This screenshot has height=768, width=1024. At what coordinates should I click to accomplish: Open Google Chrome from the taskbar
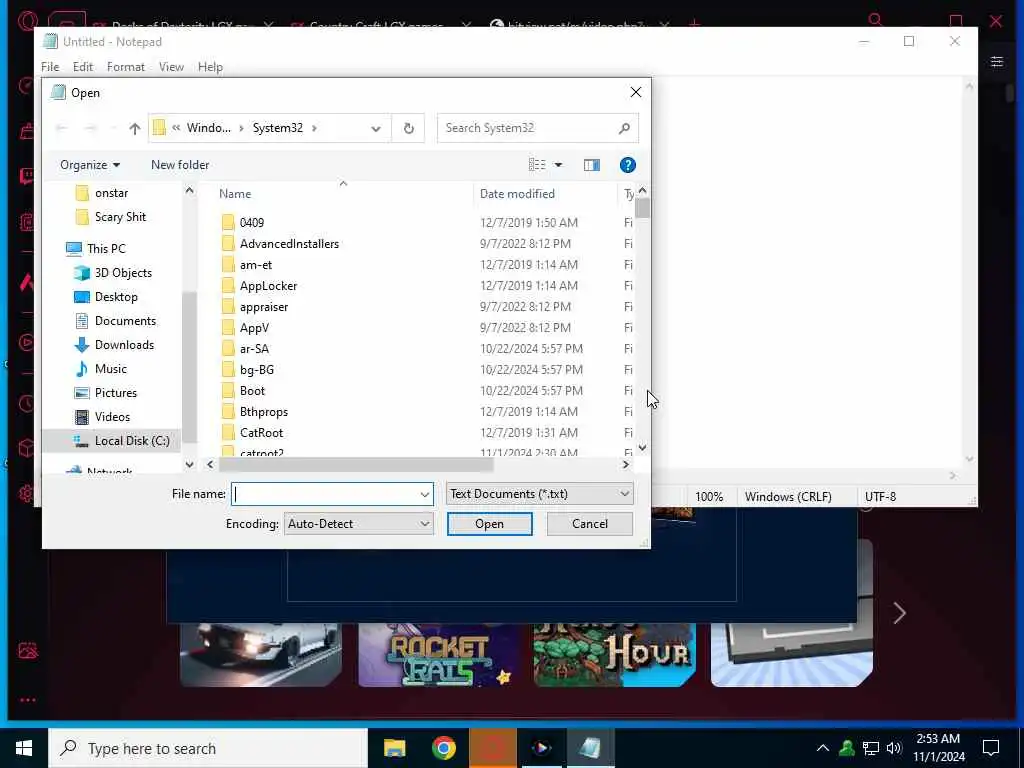(443, 748)
